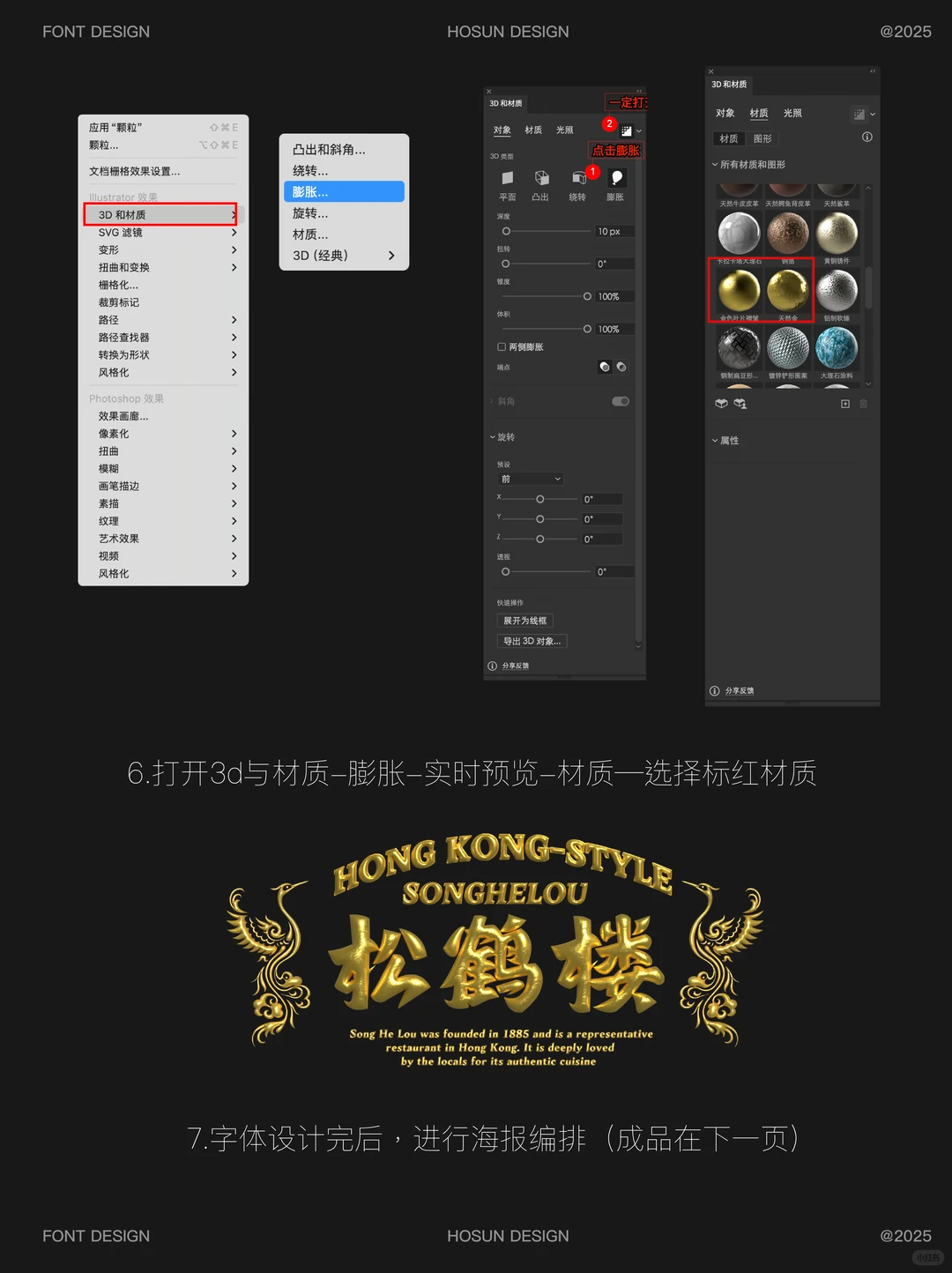Toggle the 斜角 bevel switch
952x1273 pixels.
pyautogui.click(x=621, y=402)
